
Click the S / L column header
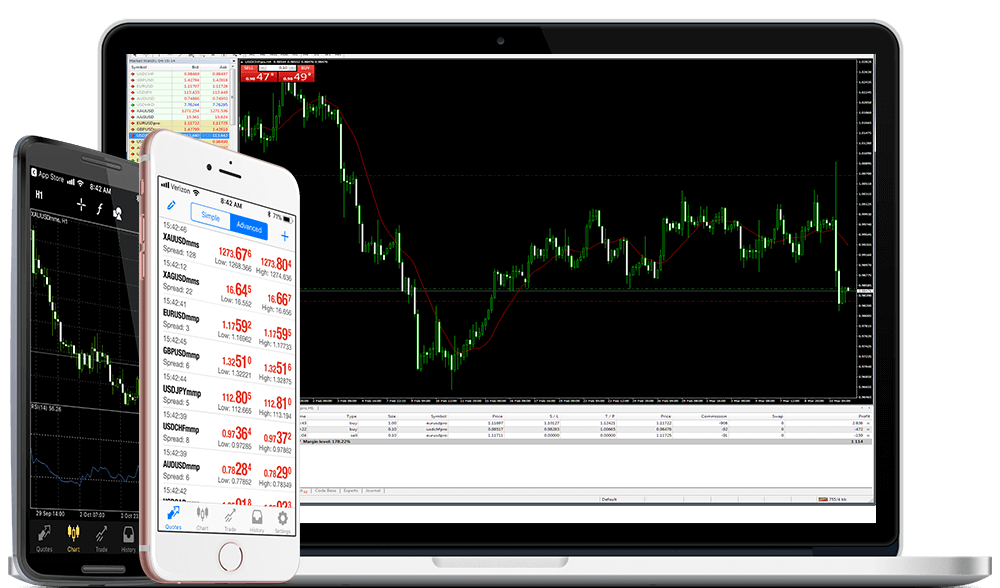tap(554, 416)
